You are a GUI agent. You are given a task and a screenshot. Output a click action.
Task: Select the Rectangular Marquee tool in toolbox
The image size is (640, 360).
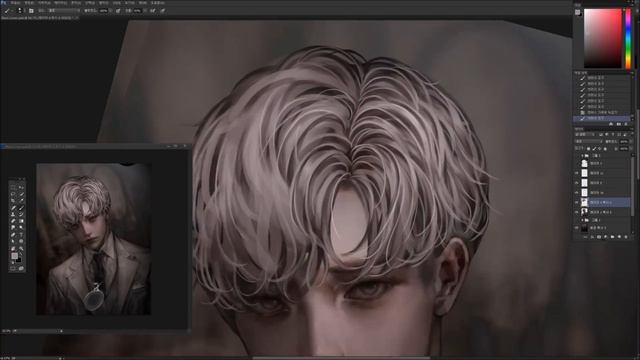pos(13,187)
